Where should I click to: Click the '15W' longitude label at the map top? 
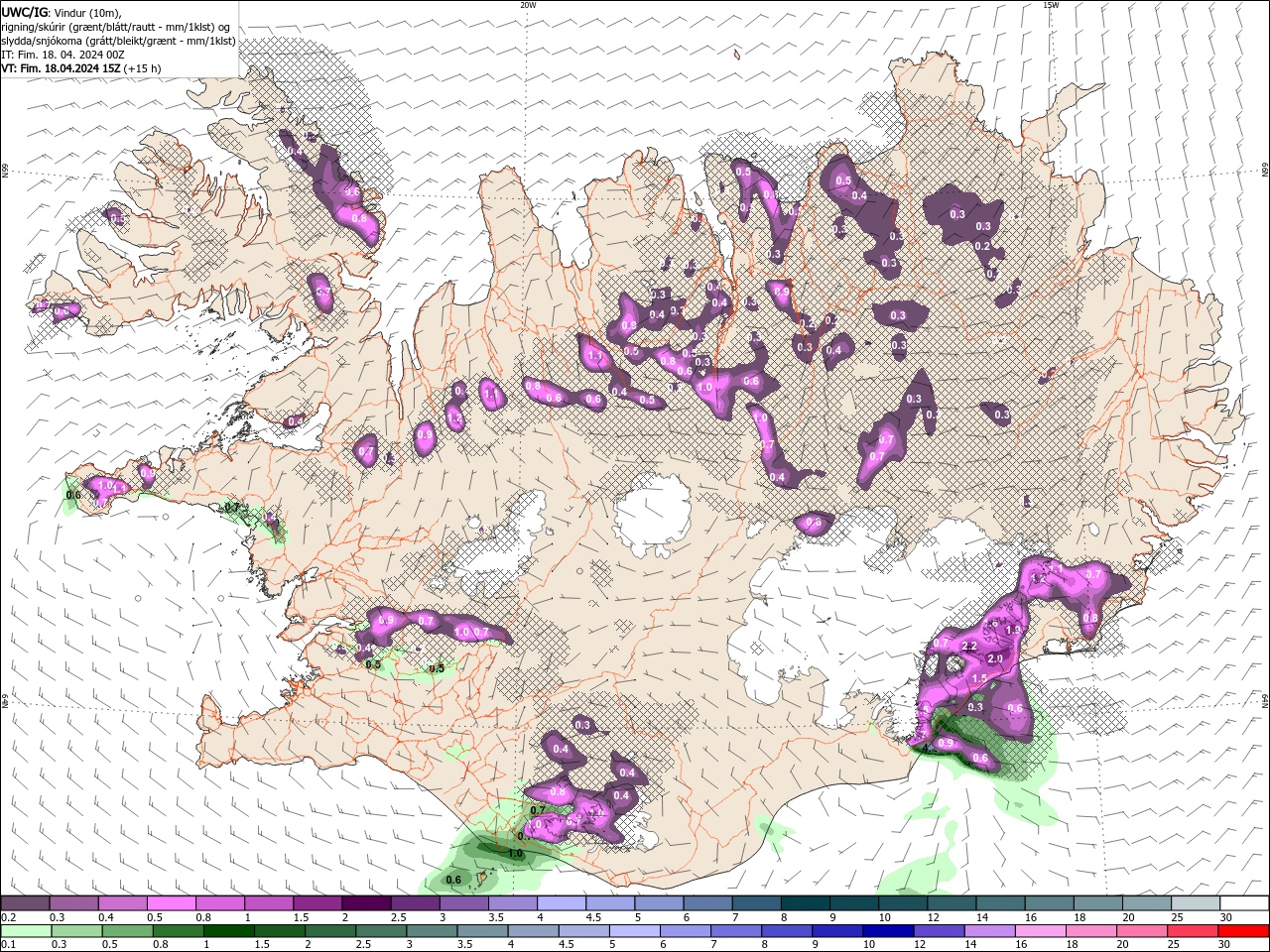coord(1051,5)
